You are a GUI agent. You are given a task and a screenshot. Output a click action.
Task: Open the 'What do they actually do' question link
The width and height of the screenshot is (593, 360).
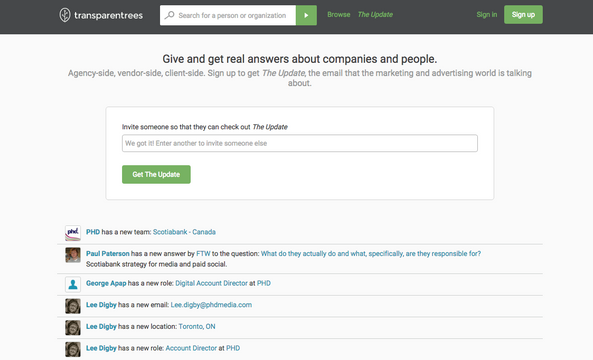(x=371, y=253)
